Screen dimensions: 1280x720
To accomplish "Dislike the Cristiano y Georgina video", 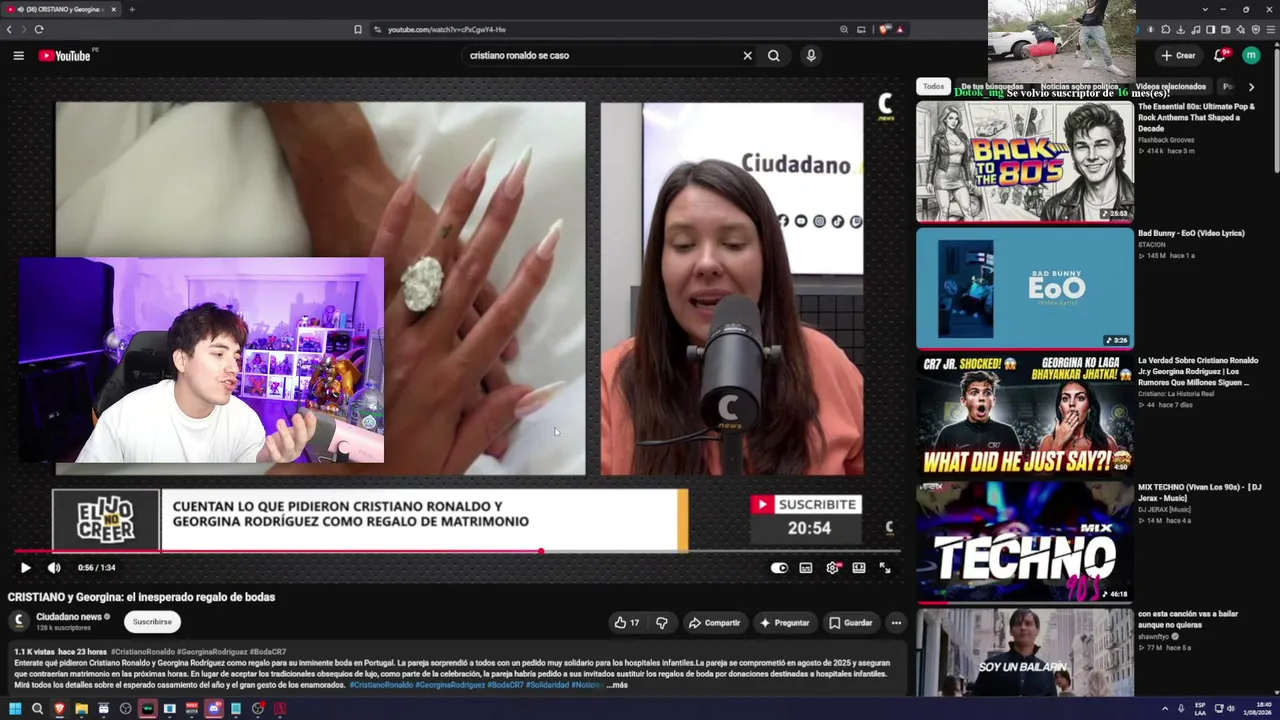I will (661, 623).
